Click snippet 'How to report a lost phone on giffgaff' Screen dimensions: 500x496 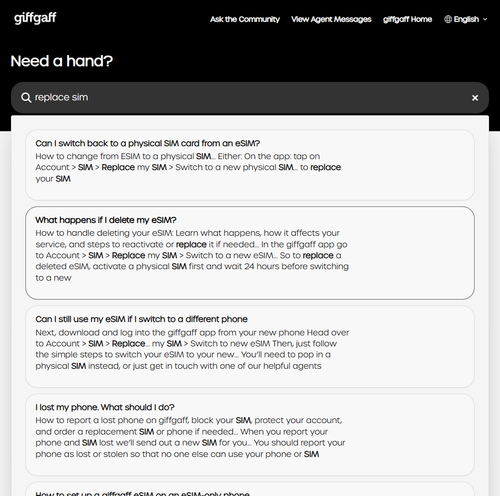point(112,420)
